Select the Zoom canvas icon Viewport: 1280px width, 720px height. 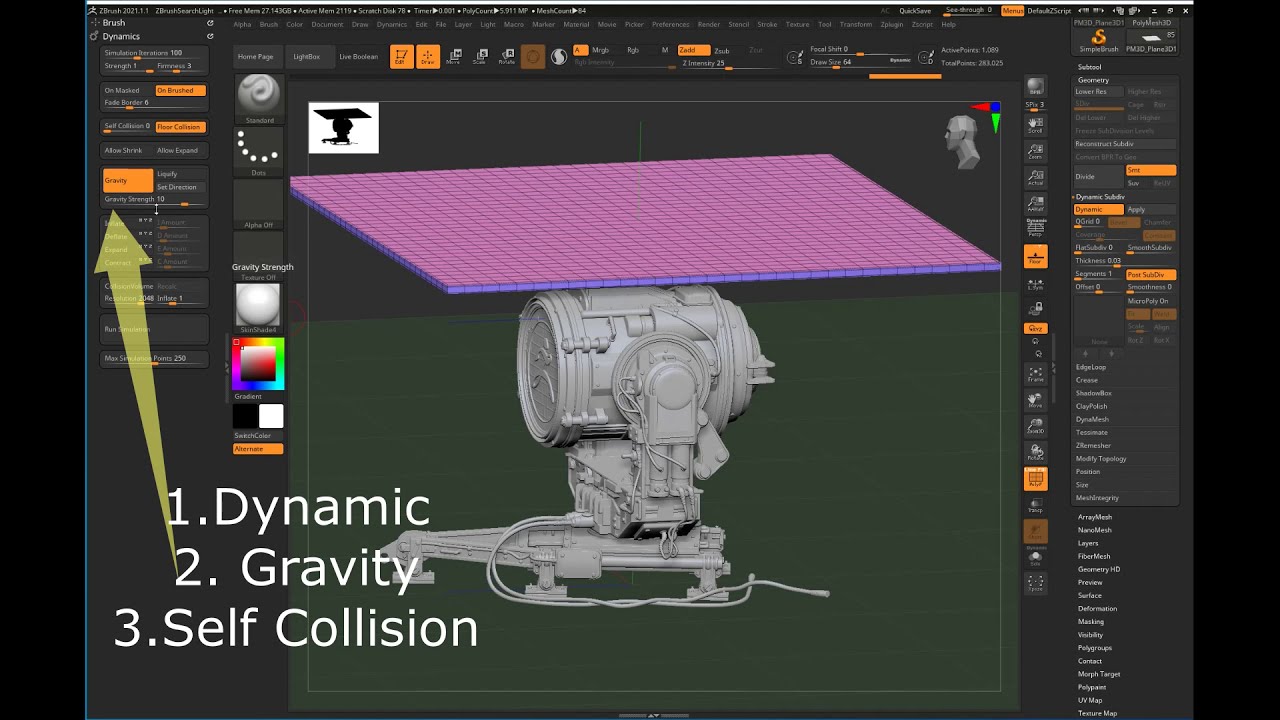tap(1035, 151)
